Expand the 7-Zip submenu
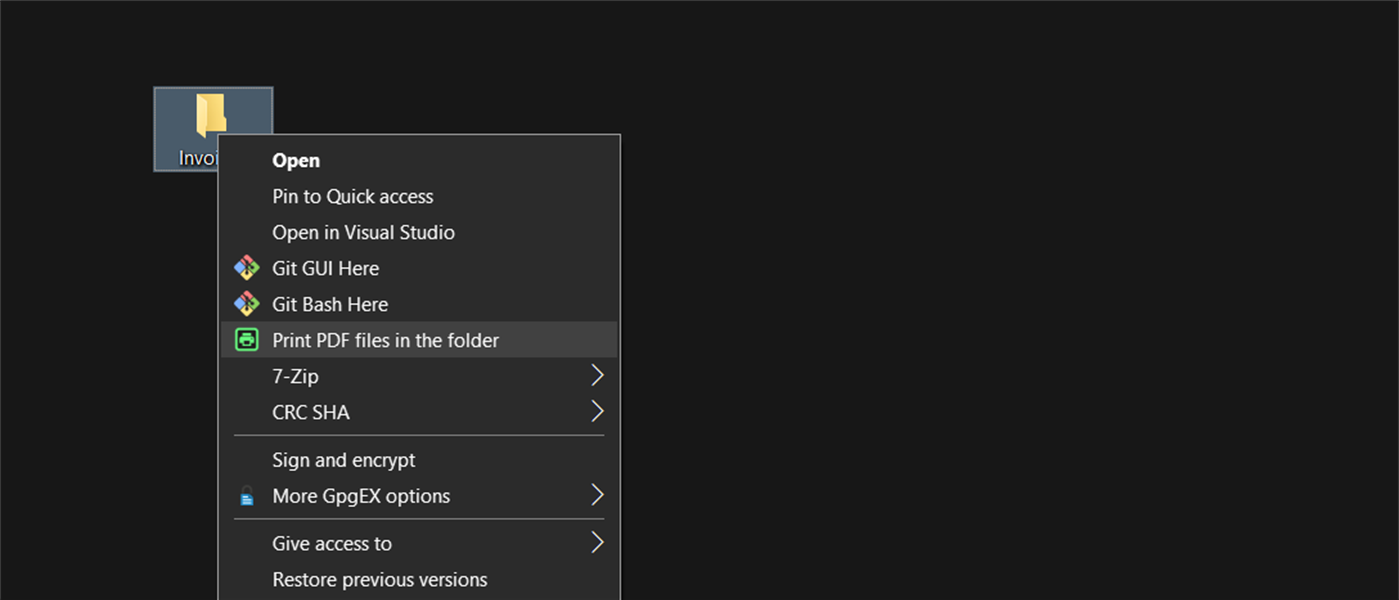Viewport: 1399px width, 600px height. 596,375
